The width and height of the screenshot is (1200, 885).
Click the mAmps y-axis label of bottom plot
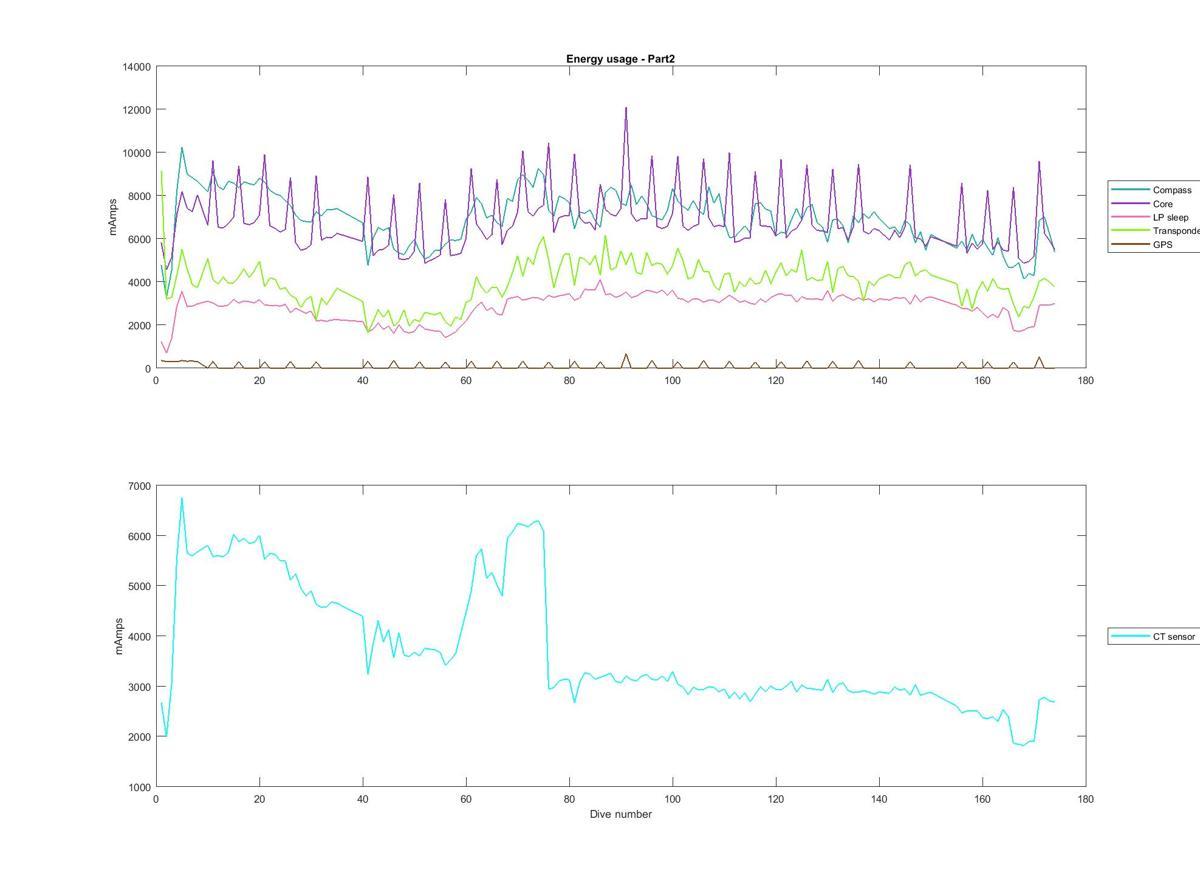[119, 636]
